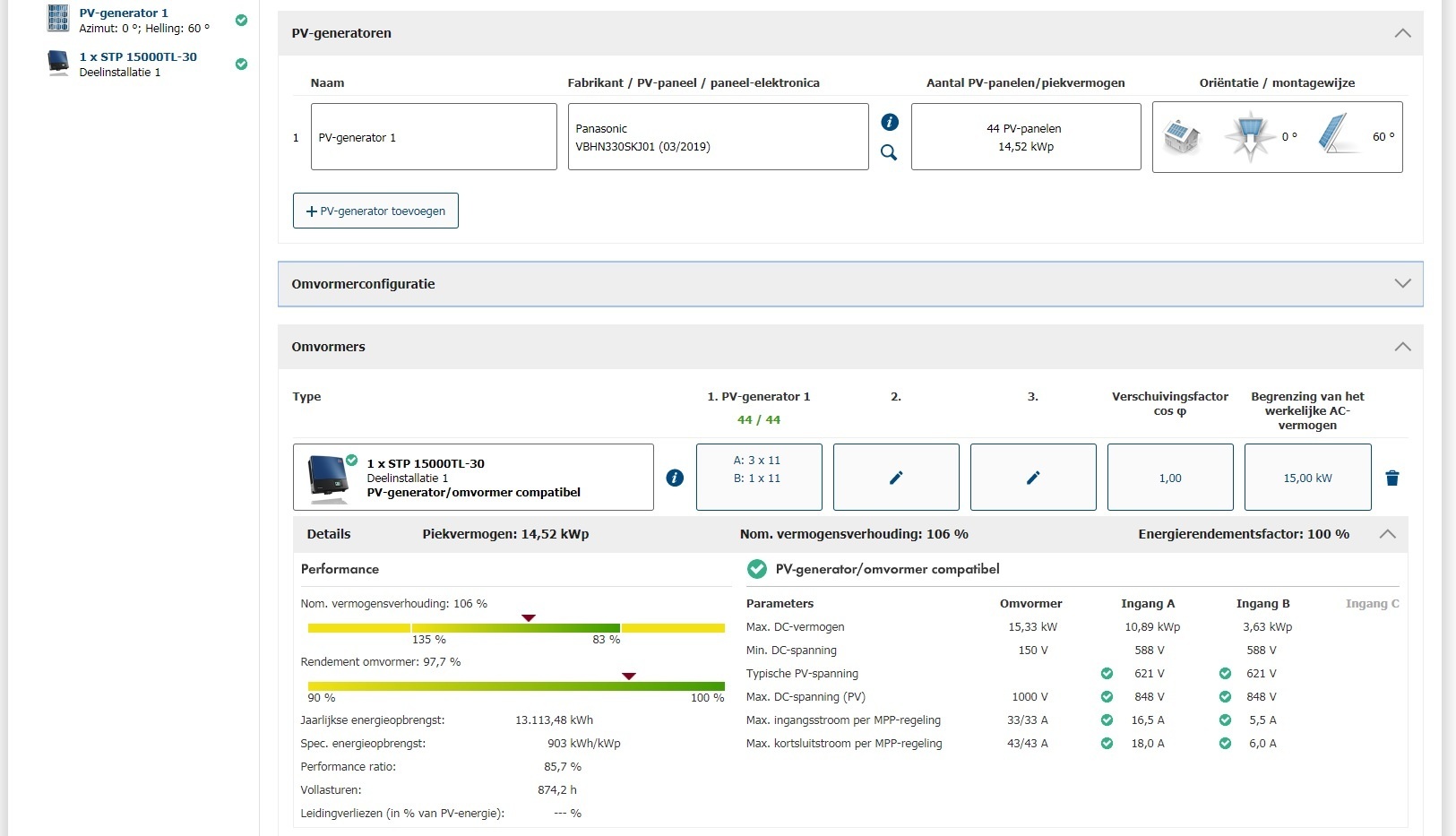Image resolution: width=1456 pixels, height=836 pixels.
Task: Expand the Omvormerconfiguratie section
Action: click(1402, 284)
